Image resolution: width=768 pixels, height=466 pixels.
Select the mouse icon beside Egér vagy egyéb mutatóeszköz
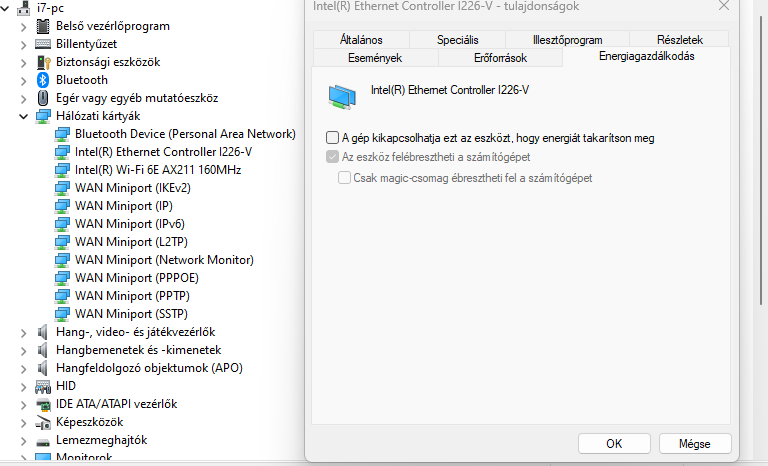[x=43, y=98]
